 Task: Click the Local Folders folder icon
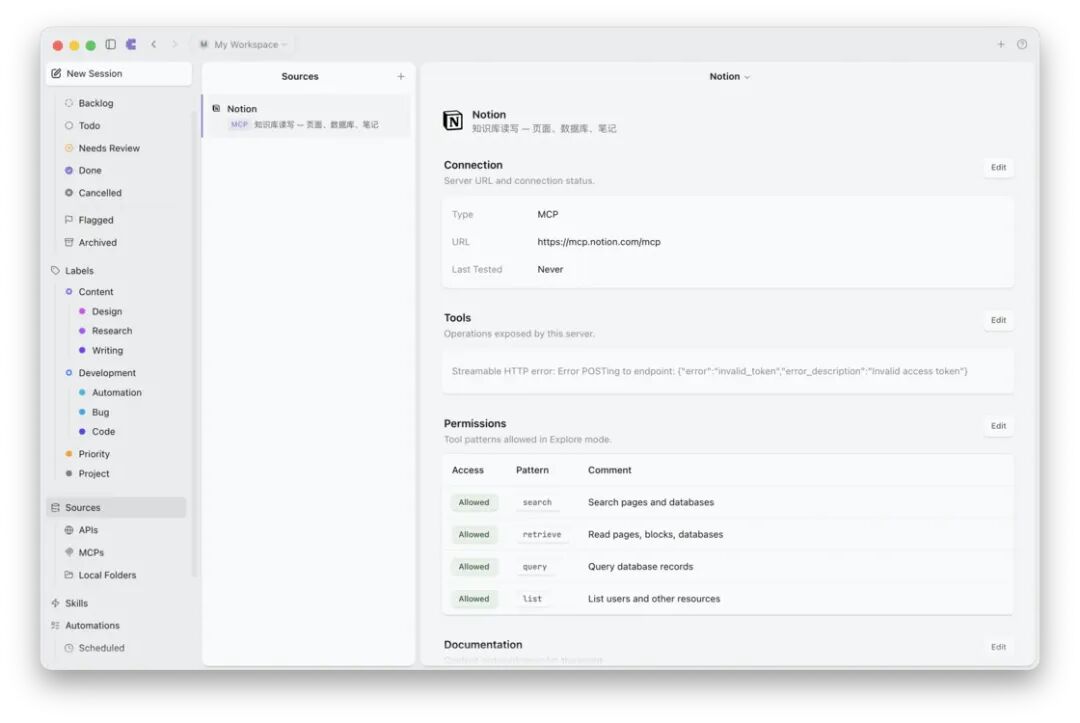click(69, 575)
